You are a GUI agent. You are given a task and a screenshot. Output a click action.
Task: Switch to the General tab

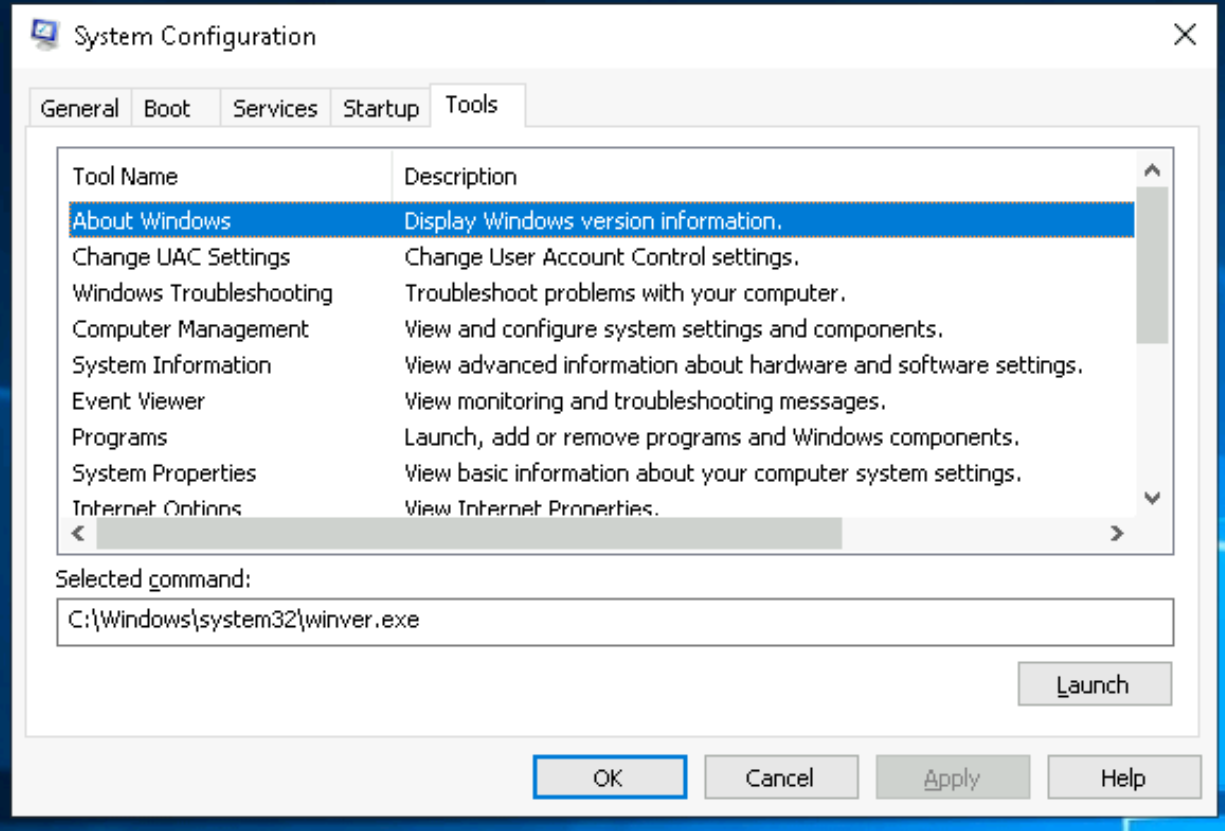click(79, 109)
